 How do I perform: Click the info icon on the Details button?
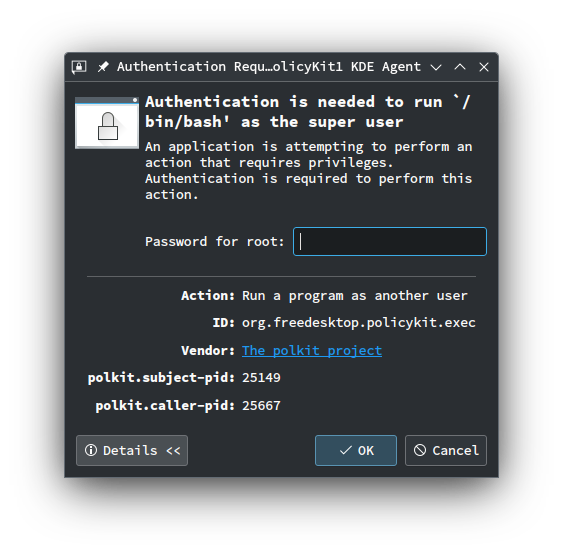point(91,450)
